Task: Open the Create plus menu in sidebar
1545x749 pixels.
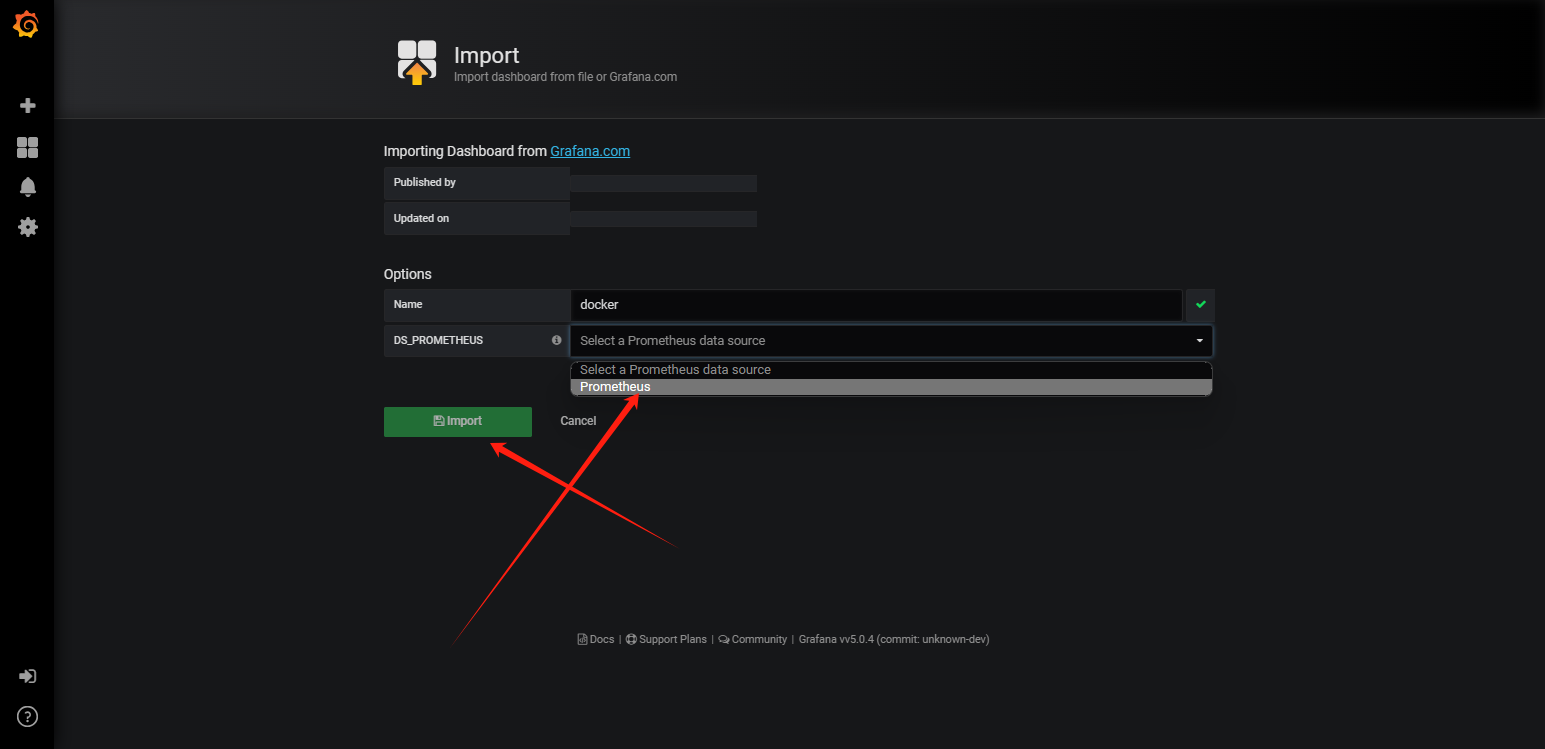Action: (x=28, y=105)
